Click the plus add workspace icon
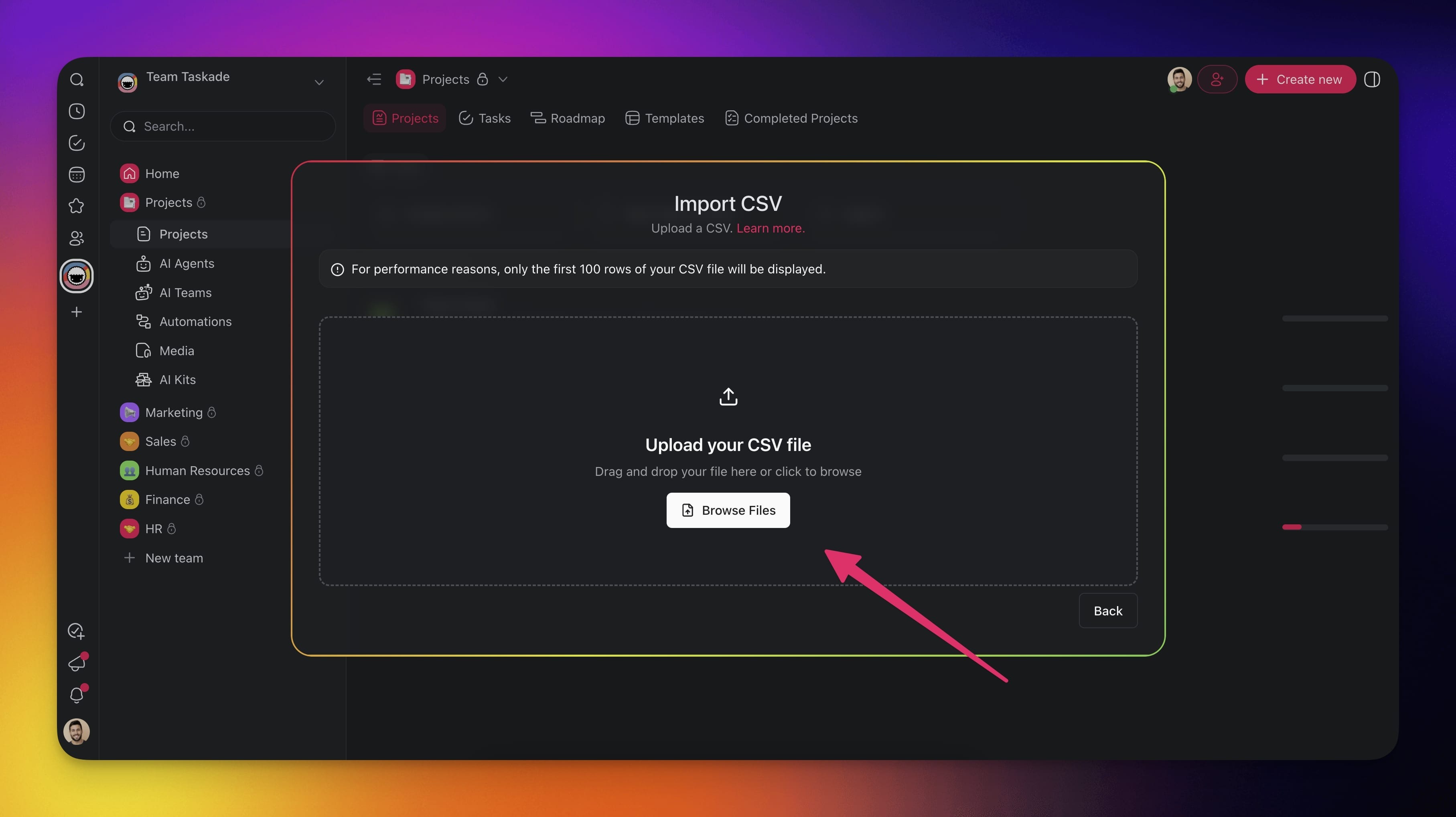The height and width of the screenshot is (817, 1456). point(77,312)
